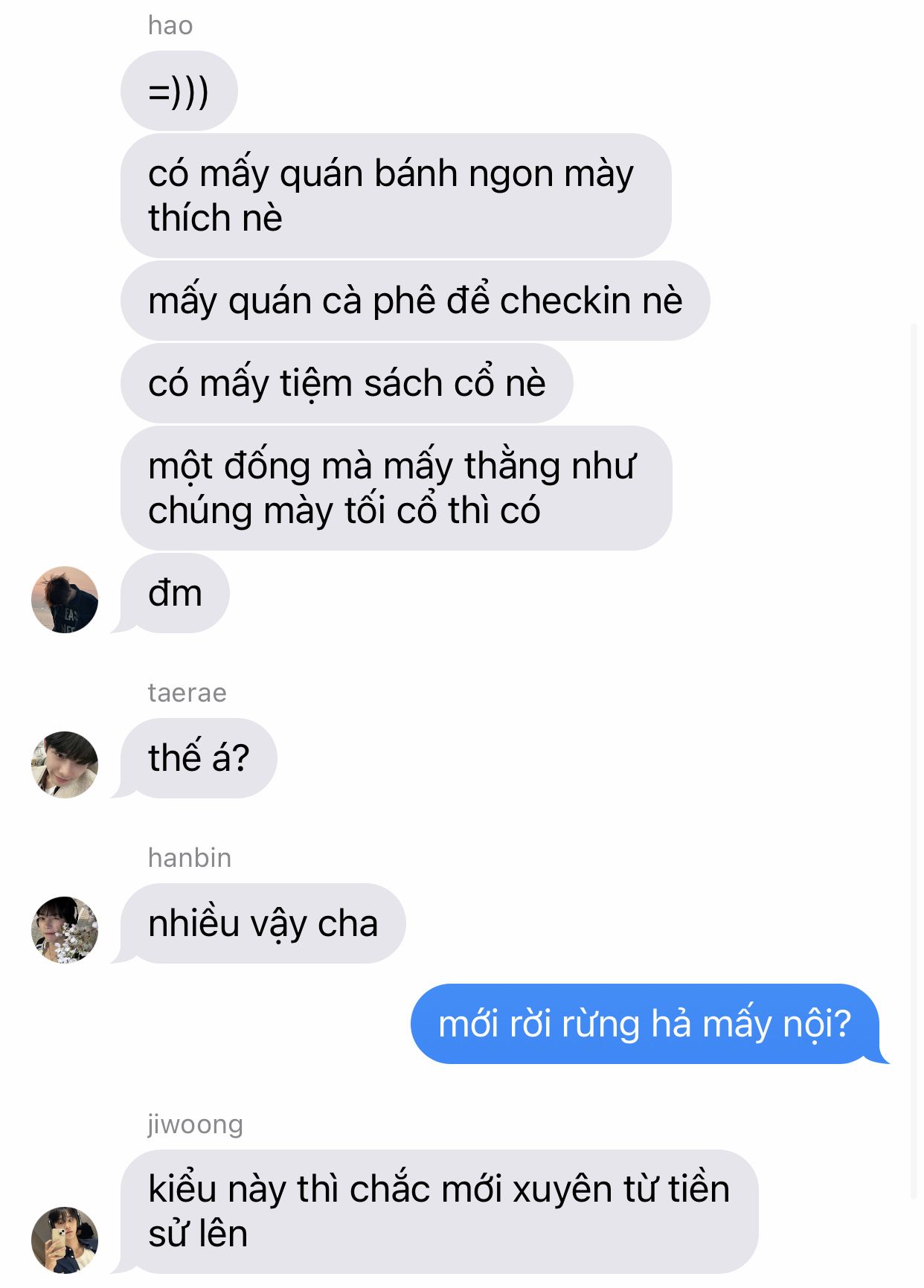Select the "mấy quán cà phê để checkin nè" bubble
Screen dimensions: 924x1288
point(415,301)
